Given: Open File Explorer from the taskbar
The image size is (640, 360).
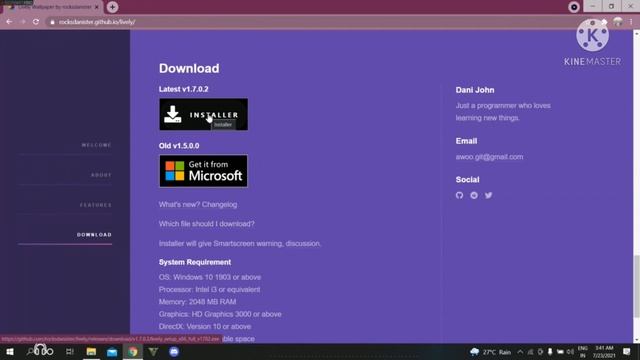Looking at the screenshot, I should [x=91, y=351].
